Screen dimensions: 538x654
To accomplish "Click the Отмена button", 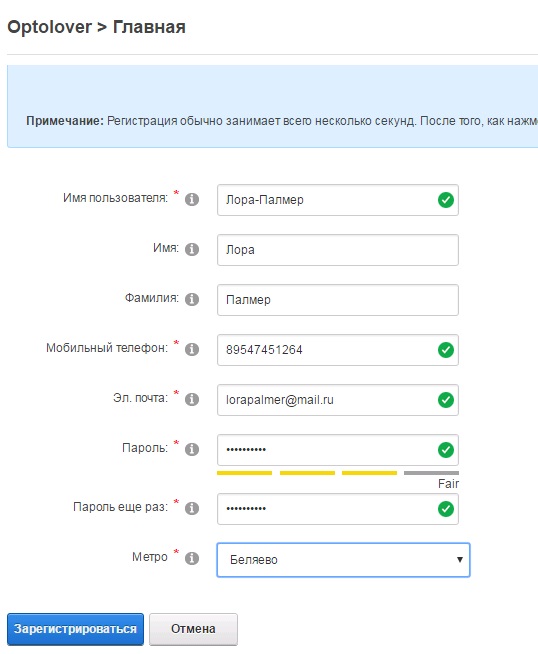I will coord(194,629).
